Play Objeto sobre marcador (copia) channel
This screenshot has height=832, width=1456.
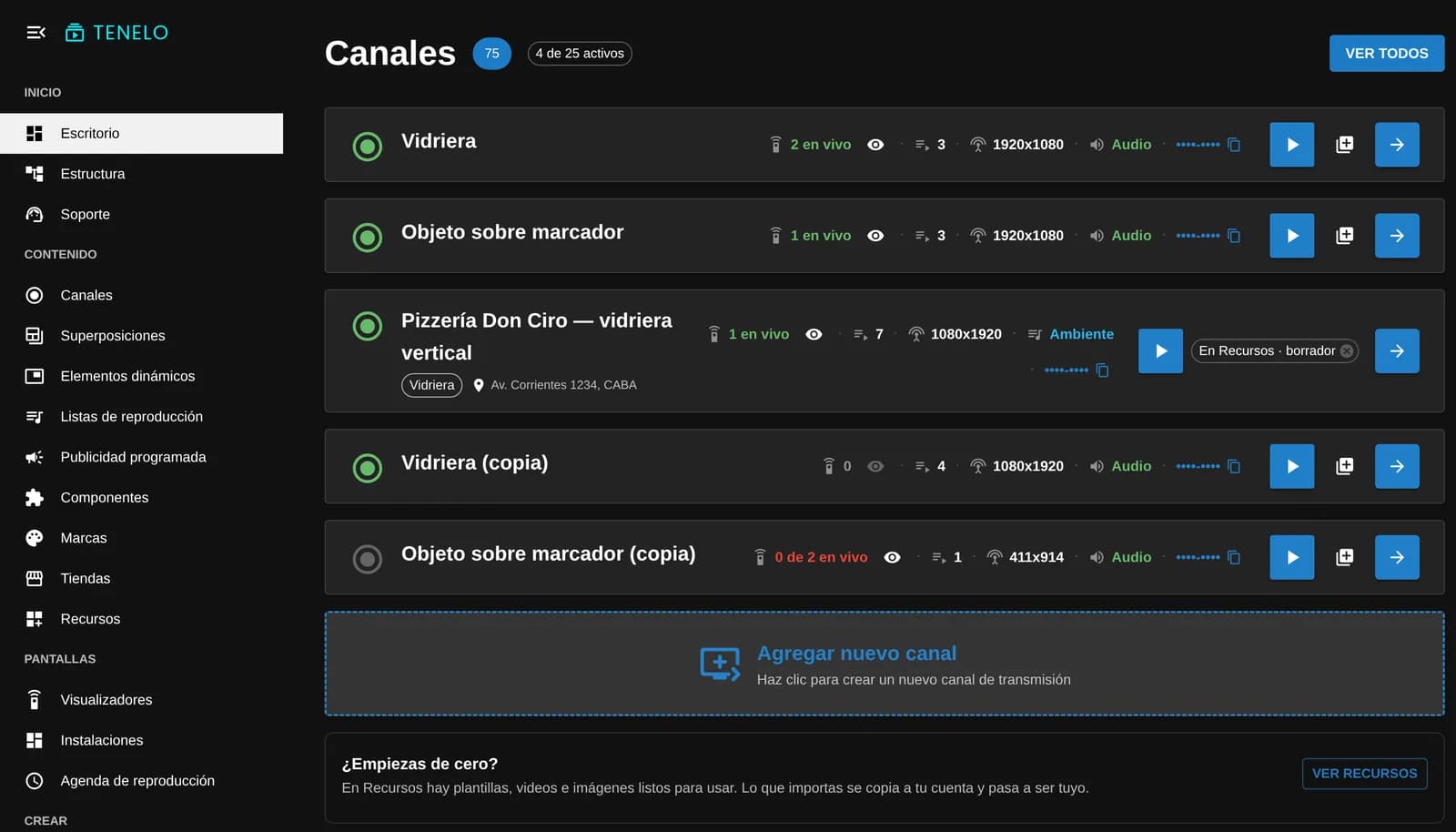point(1292,557)
